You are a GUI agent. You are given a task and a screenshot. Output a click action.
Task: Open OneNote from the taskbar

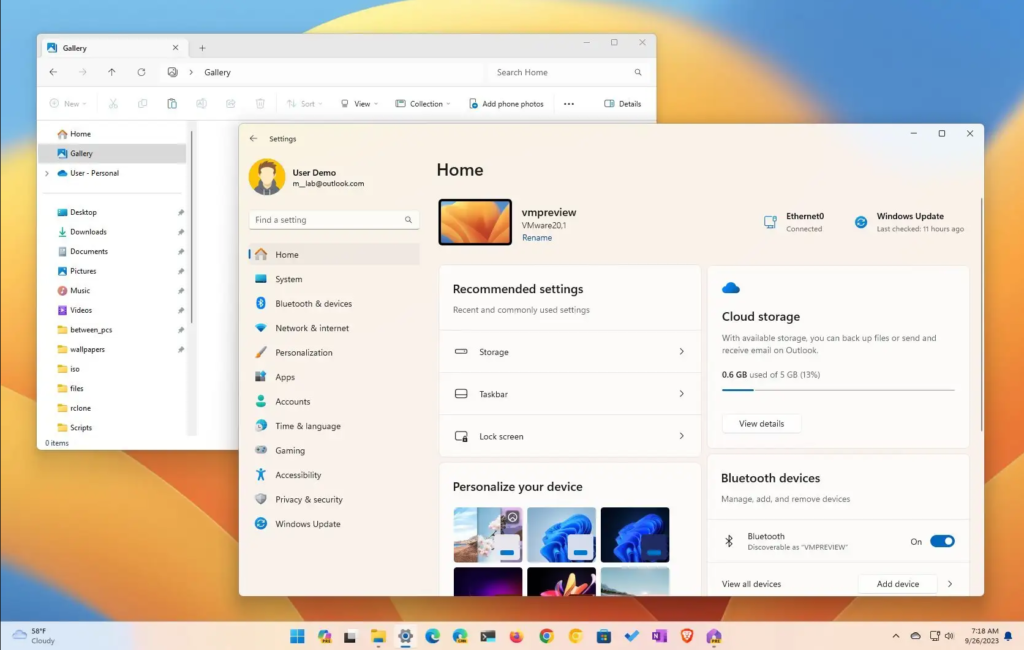tap(659, 636)
